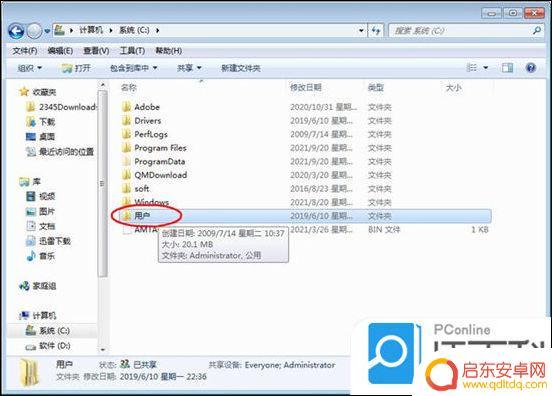Sort by the 修改日期 column header
Image resolution: width=552 pixels, height=396 pixels.
[306, 88]
